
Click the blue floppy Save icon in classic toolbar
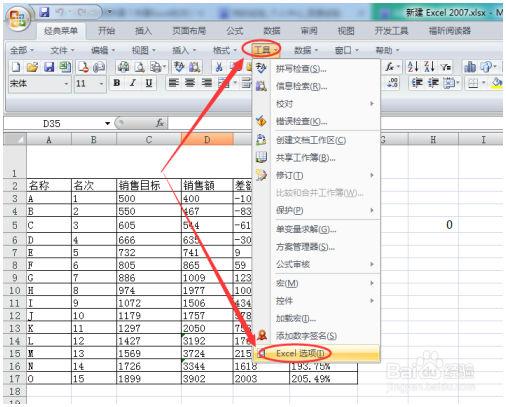(49, 68)
